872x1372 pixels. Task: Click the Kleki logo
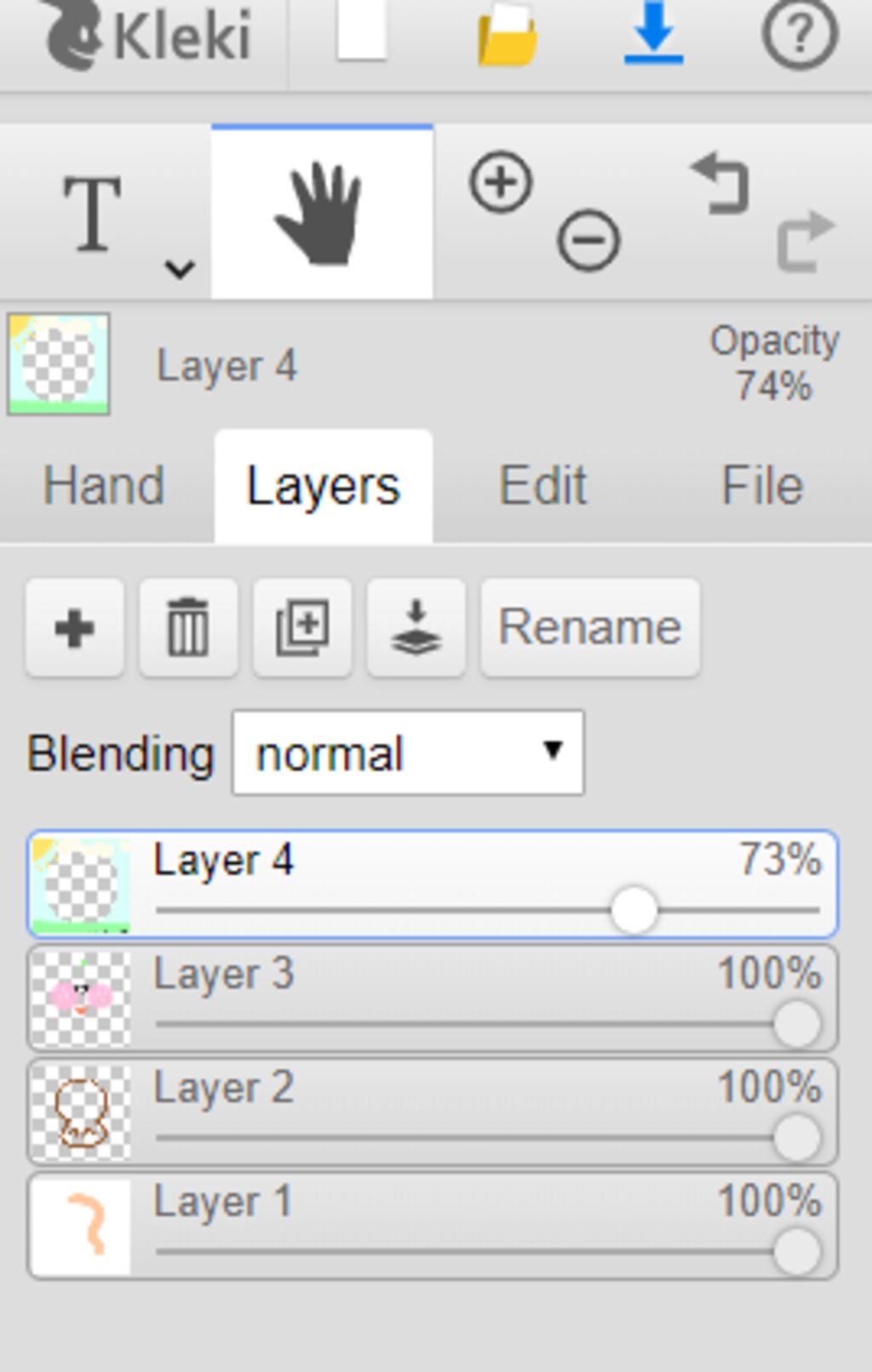(x=148, y=36)
